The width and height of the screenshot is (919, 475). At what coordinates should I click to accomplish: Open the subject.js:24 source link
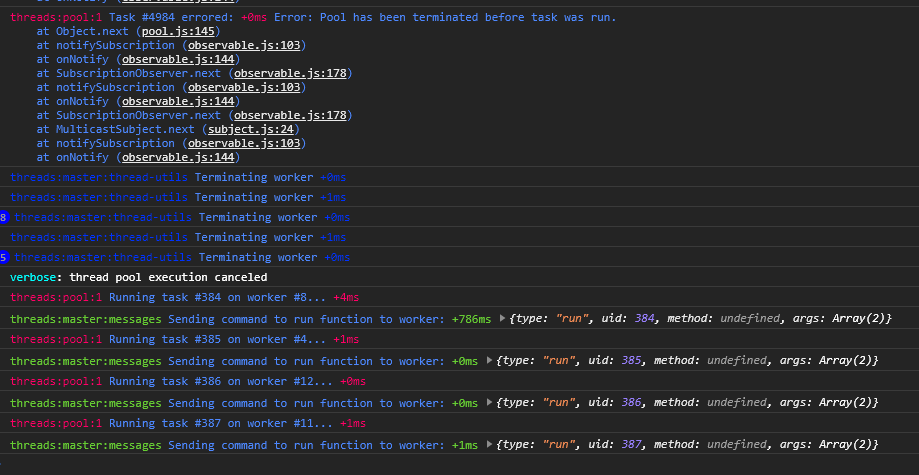251,129
